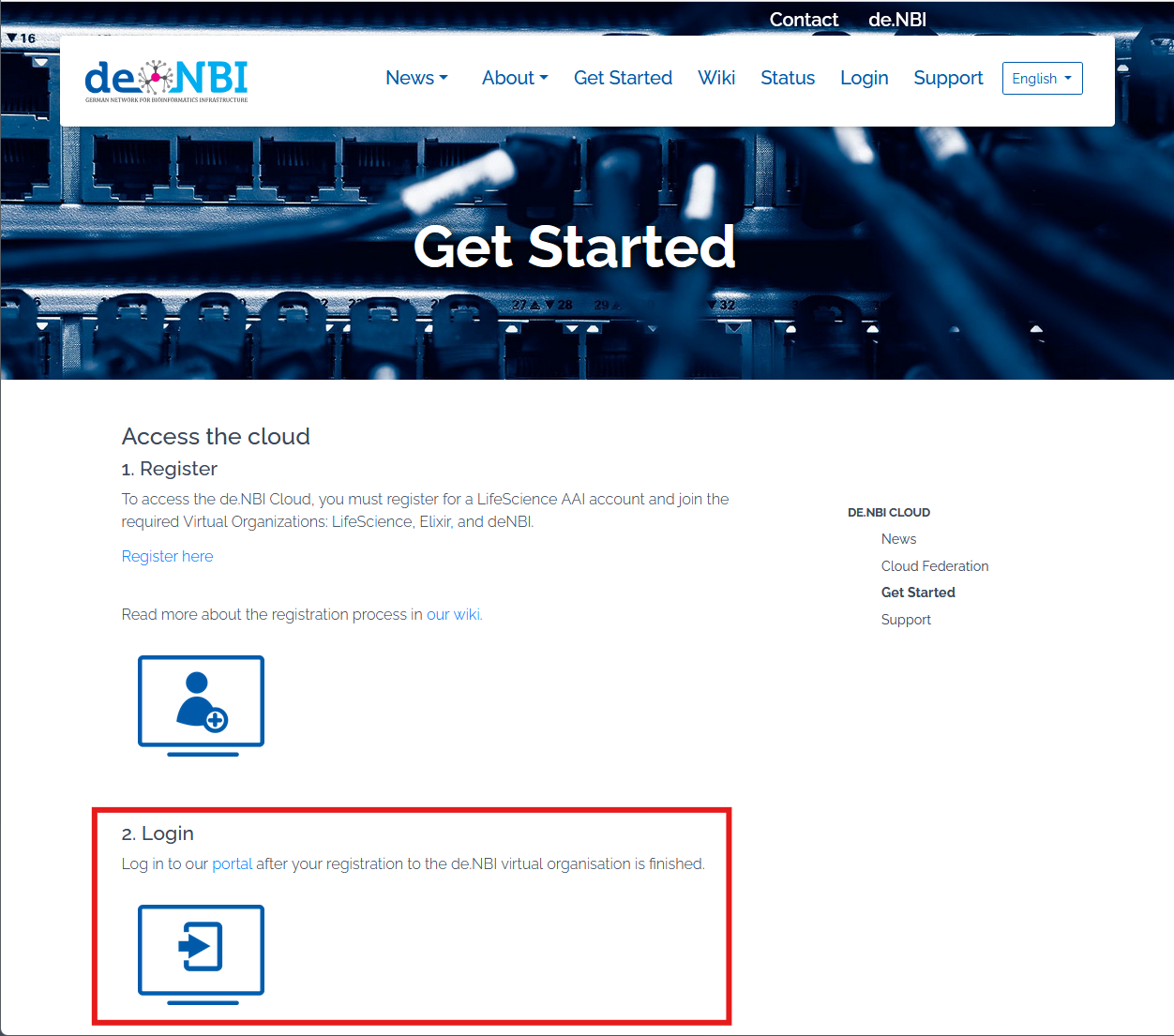1174x1036 pixels.
Task: Open Support in the top navigation
Action: coord(948,78)
